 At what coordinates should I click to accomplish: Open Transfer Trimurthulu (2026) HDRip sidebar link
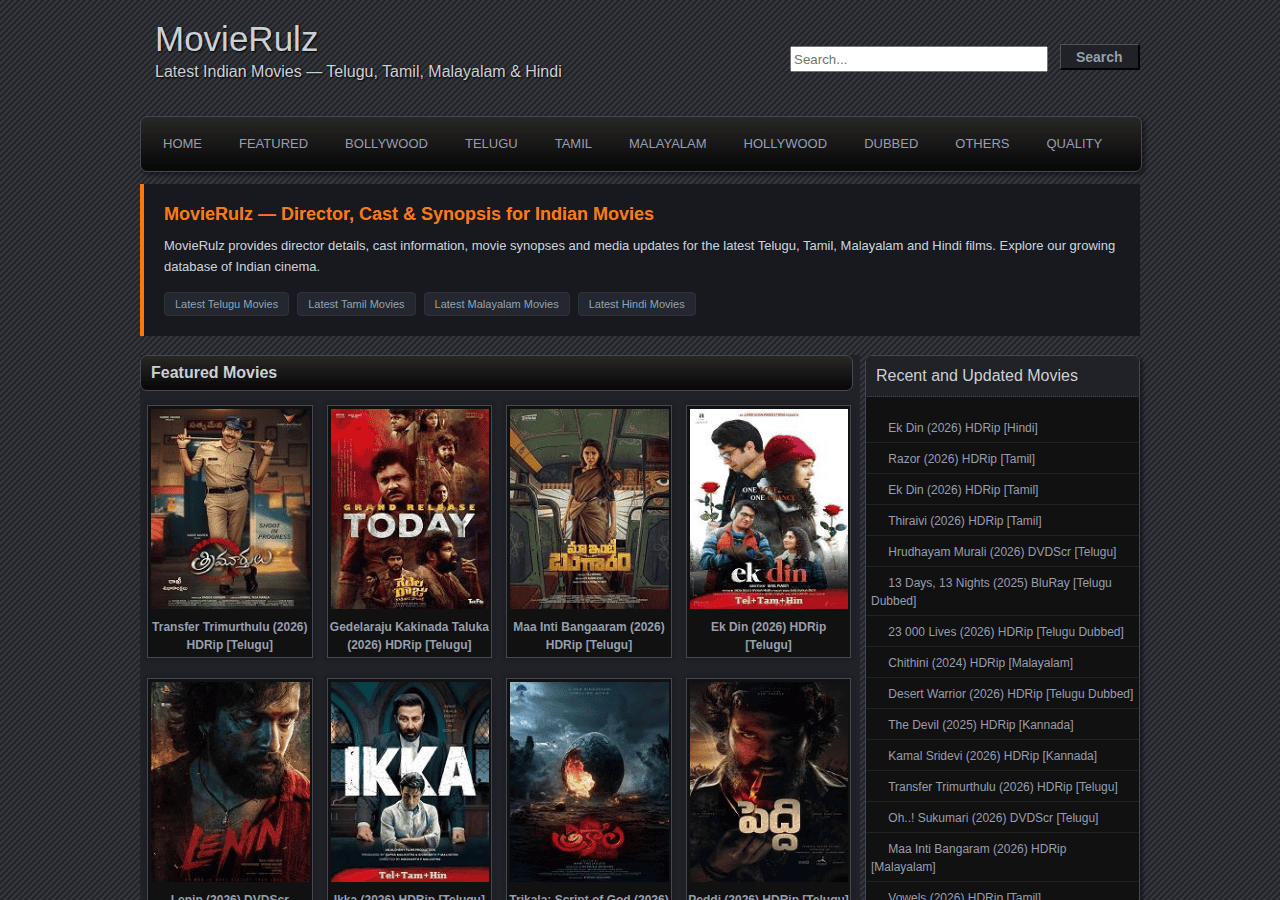pyautogui.click(x=1003, y=787)
